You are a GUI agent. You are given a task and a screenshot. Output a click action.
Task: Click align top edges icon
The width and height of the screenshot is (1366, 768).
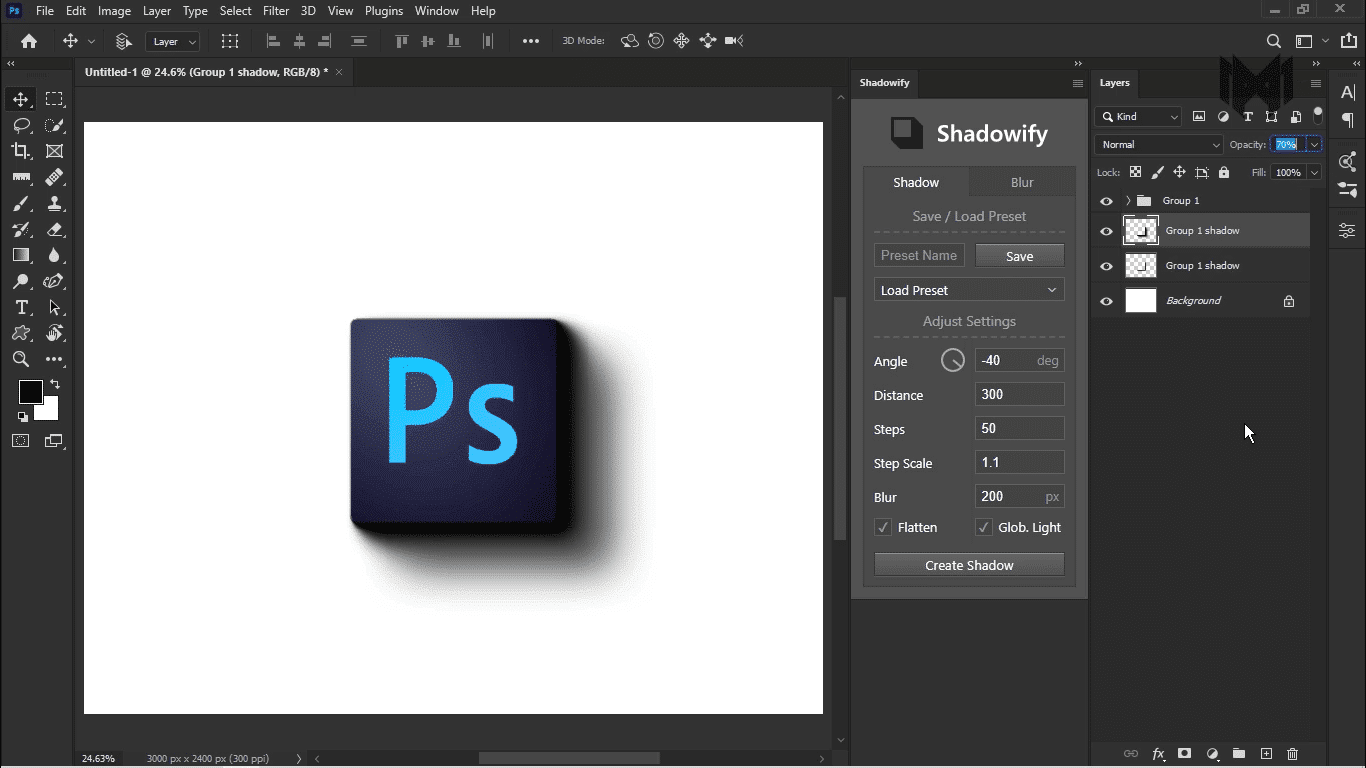pyautogui.click(x=402, y=41)
